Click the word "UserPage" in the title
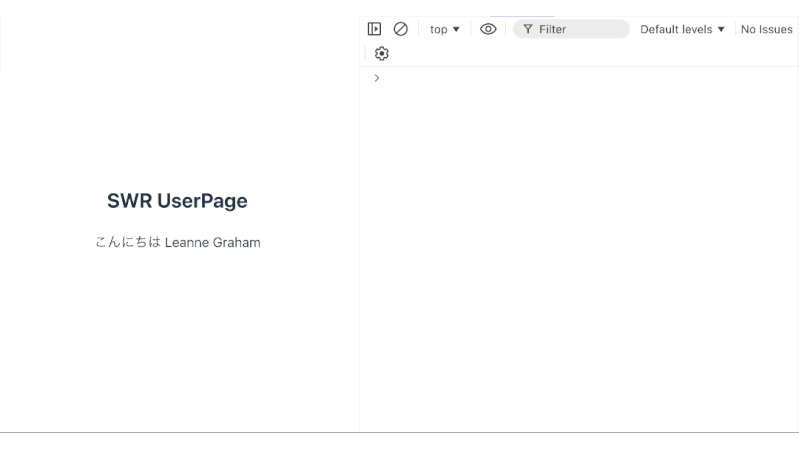 (202, 201)
